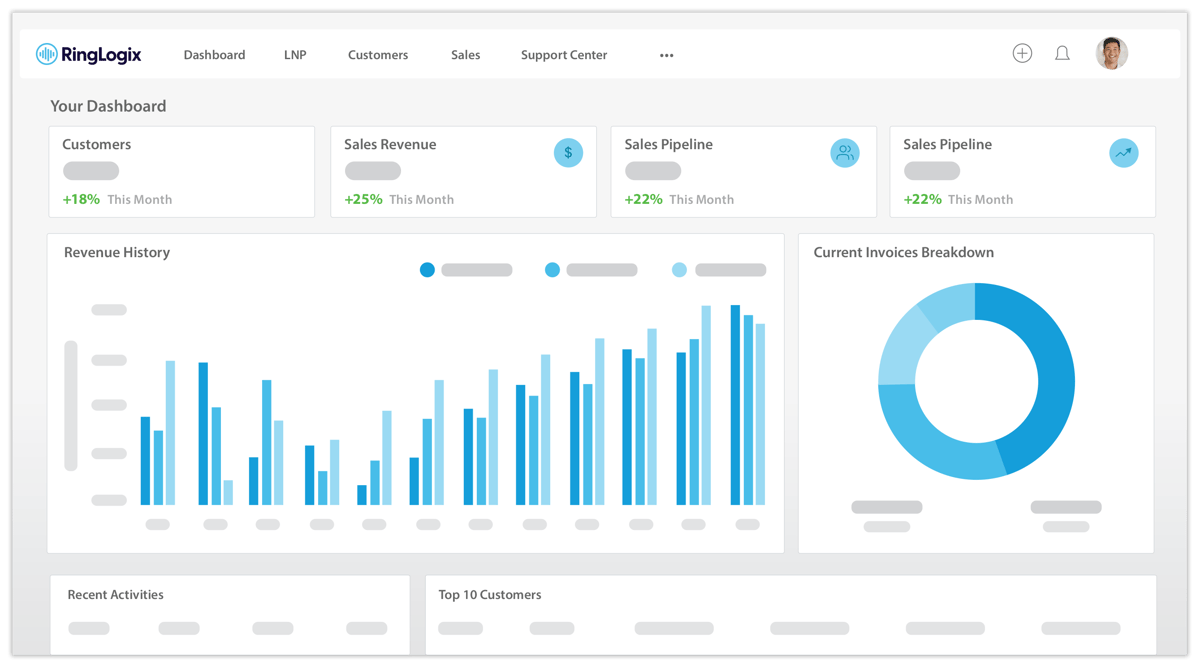This screenshot has height=668, width=1200.
Task: Expand the three-dot overflow menu
Action: 667,55
